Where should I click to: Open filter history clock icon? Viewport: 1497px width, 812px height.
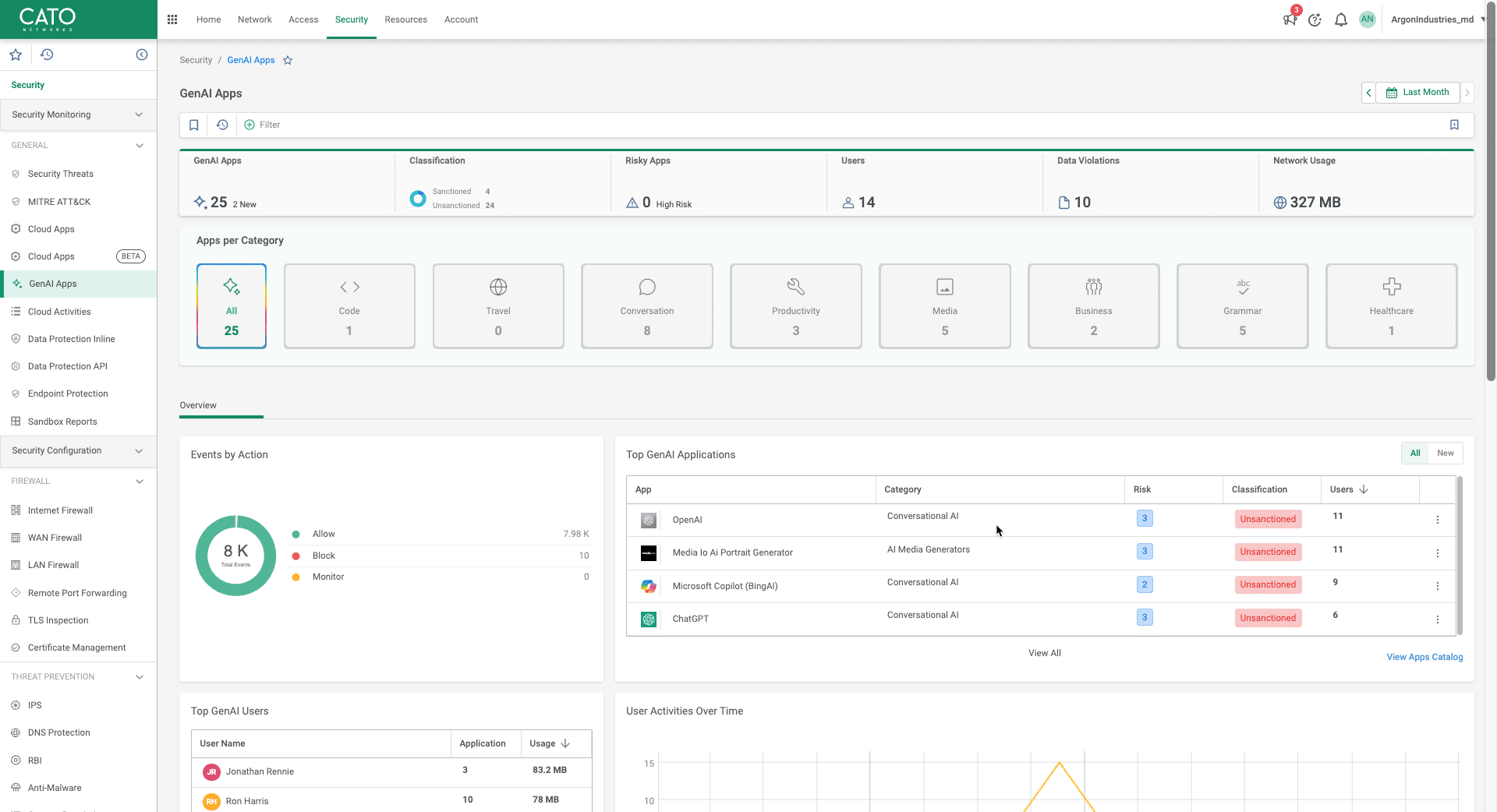pos(222,125)
